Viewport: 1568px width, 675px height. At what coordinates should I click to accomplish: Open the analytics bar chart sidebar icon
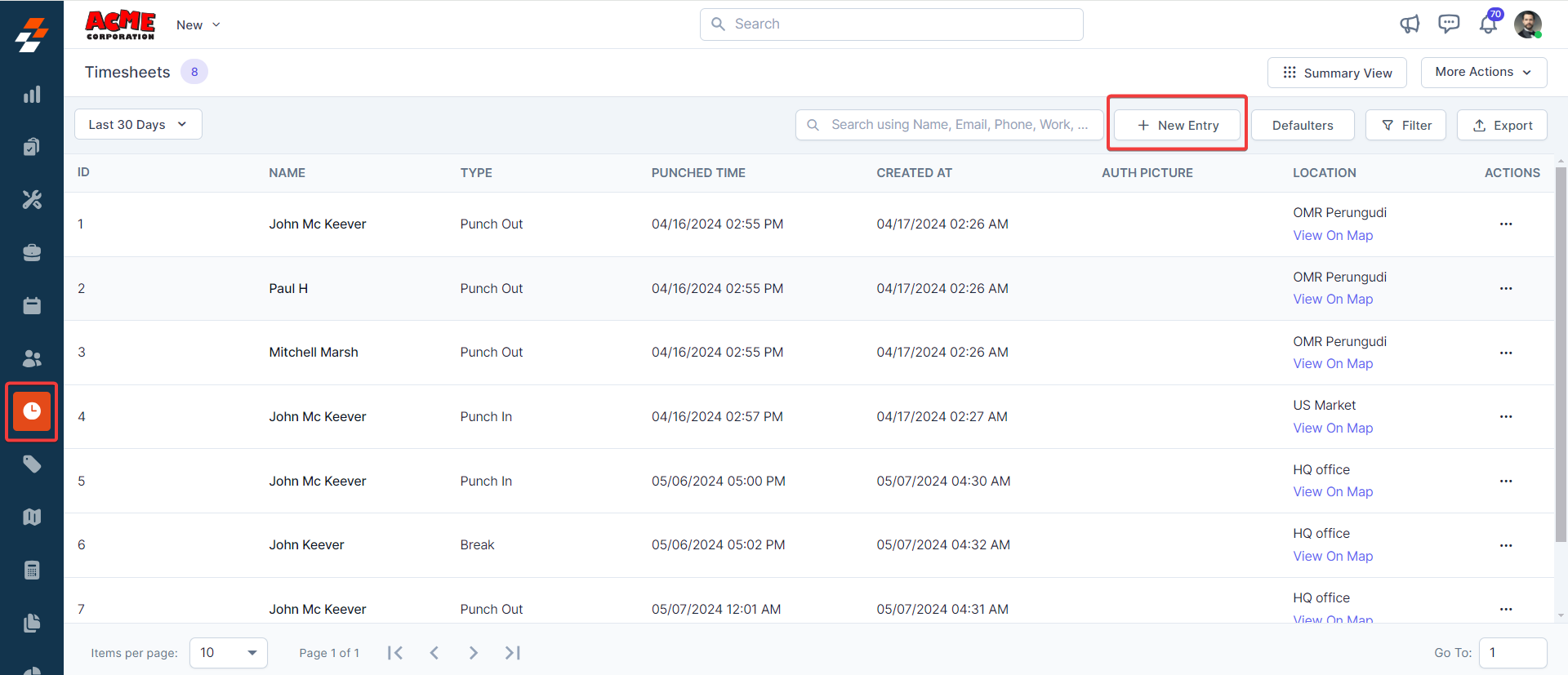[x=32, y=95]
